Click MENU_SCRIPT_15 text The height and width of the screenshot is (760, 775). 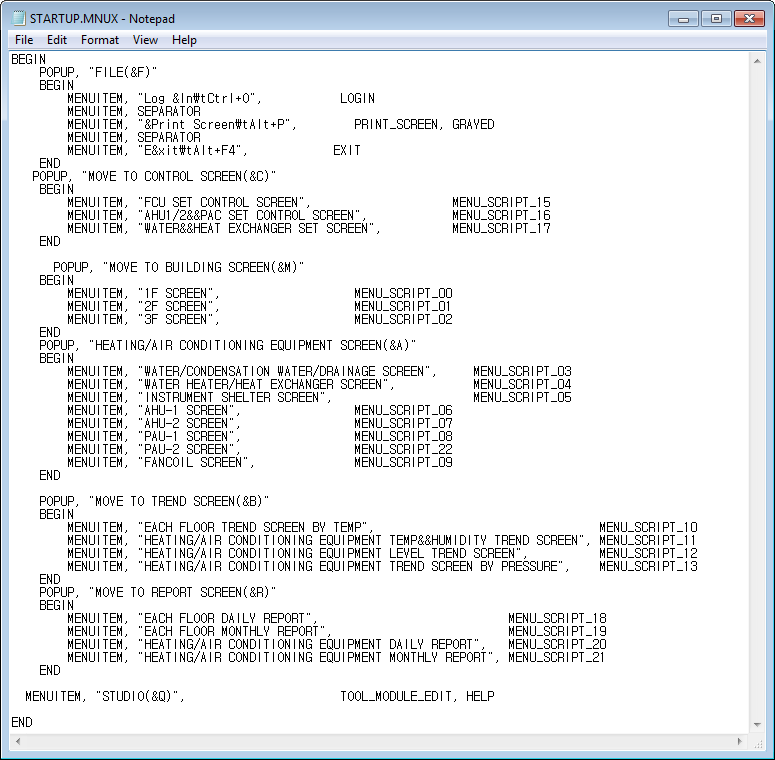pos(501,203)
